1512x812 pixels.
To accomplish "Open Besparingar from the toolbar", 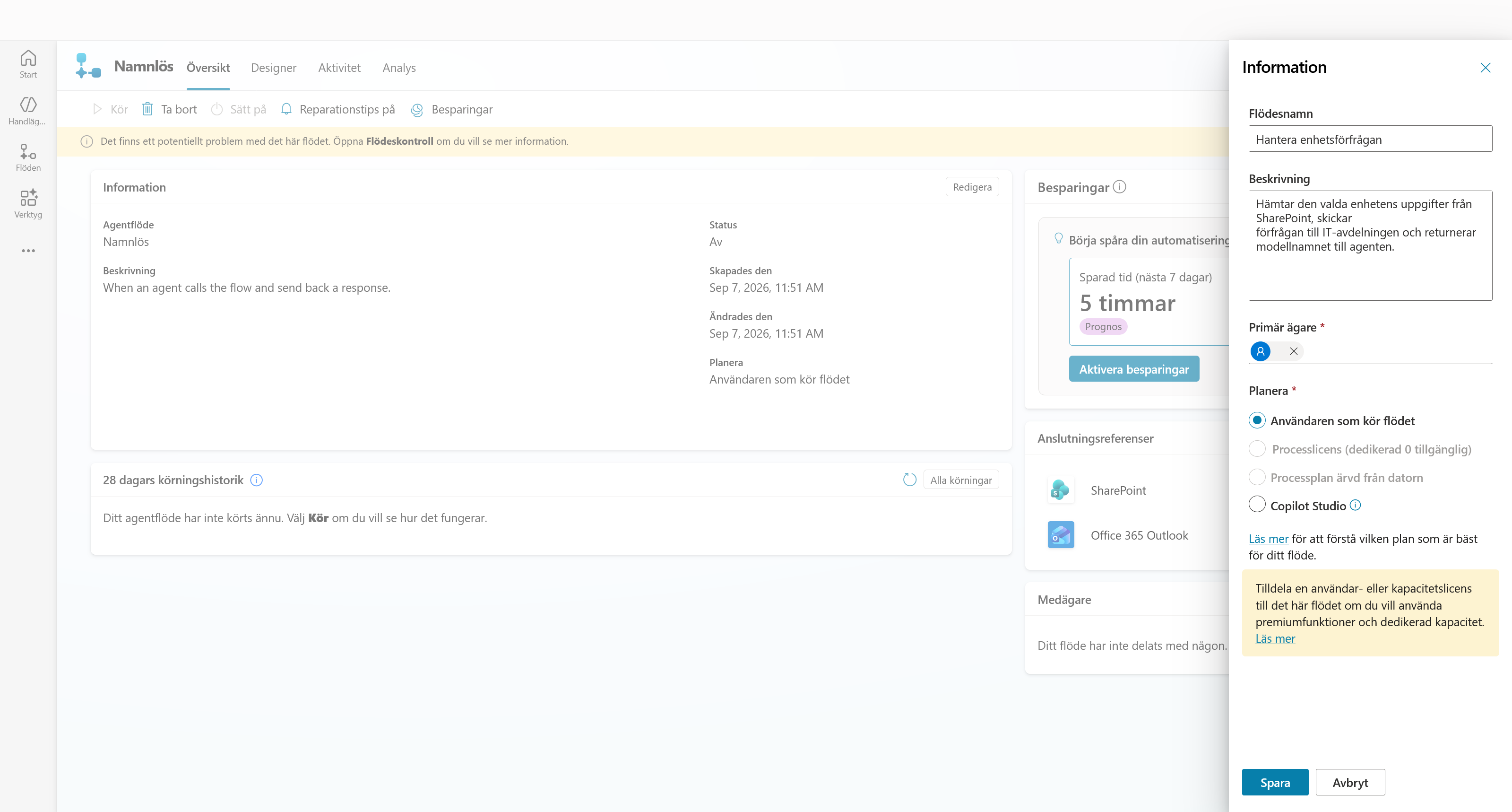I will (452, 109).
